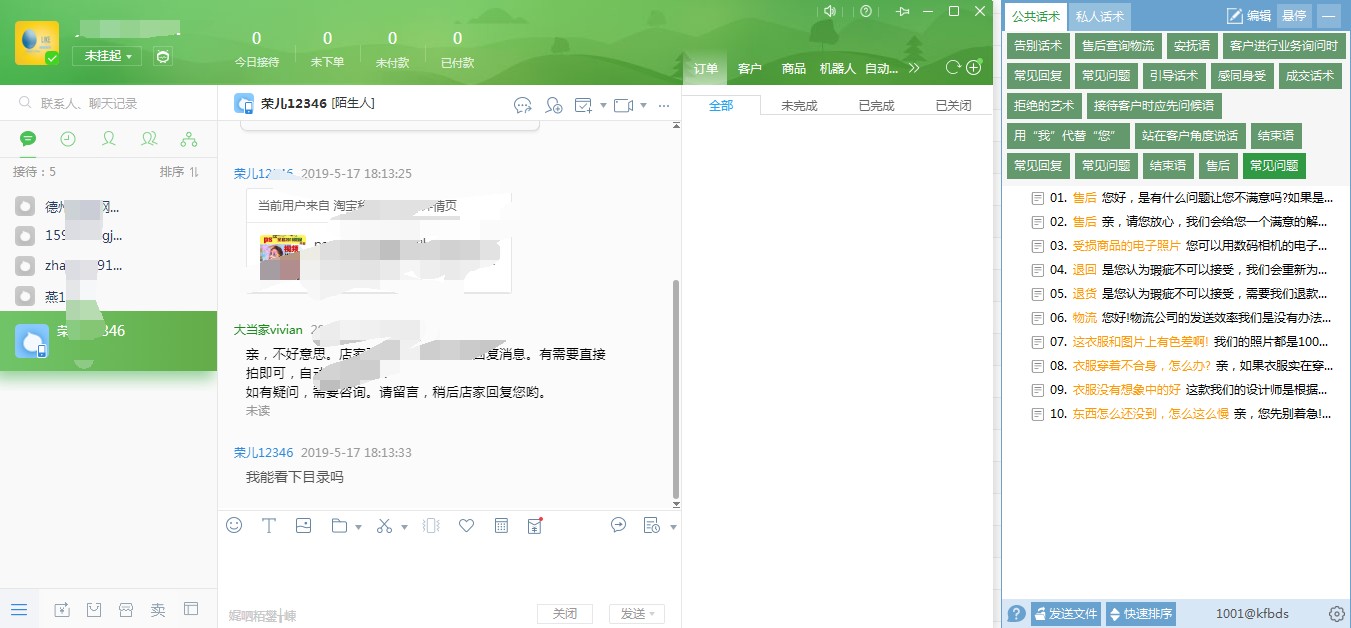The height and width of the screenshot is (628, 1351).
Task: Click the red envelope icon with red dot
Action: [535, 525]
